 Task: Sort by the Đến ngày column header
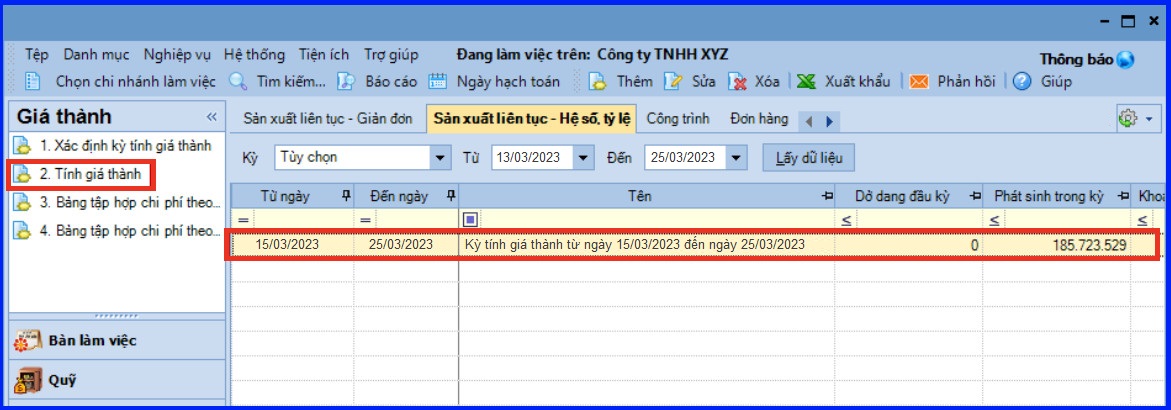click(400, 196)
